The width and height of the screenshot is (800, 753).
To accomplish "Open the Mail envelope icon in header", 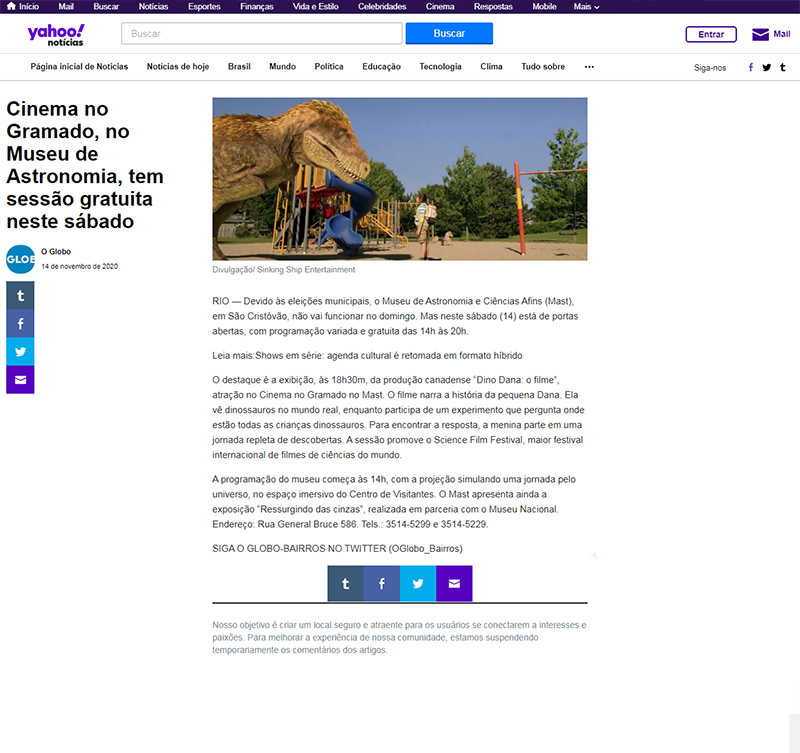I will pyautogui.click(x=760, y=34).
